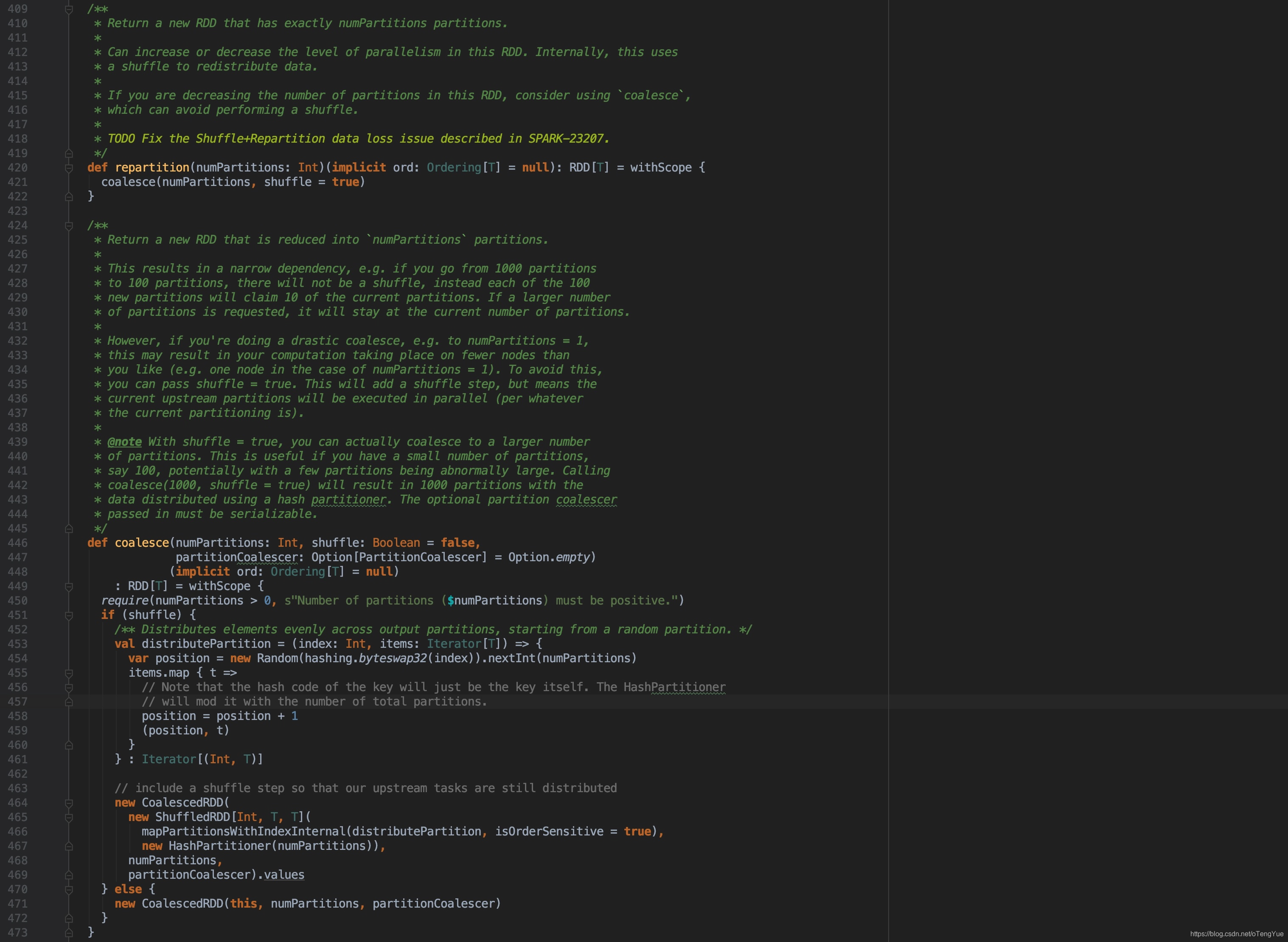Click the underlined 'partitionCoalescer' parameter on line 447

coord(236,557)
